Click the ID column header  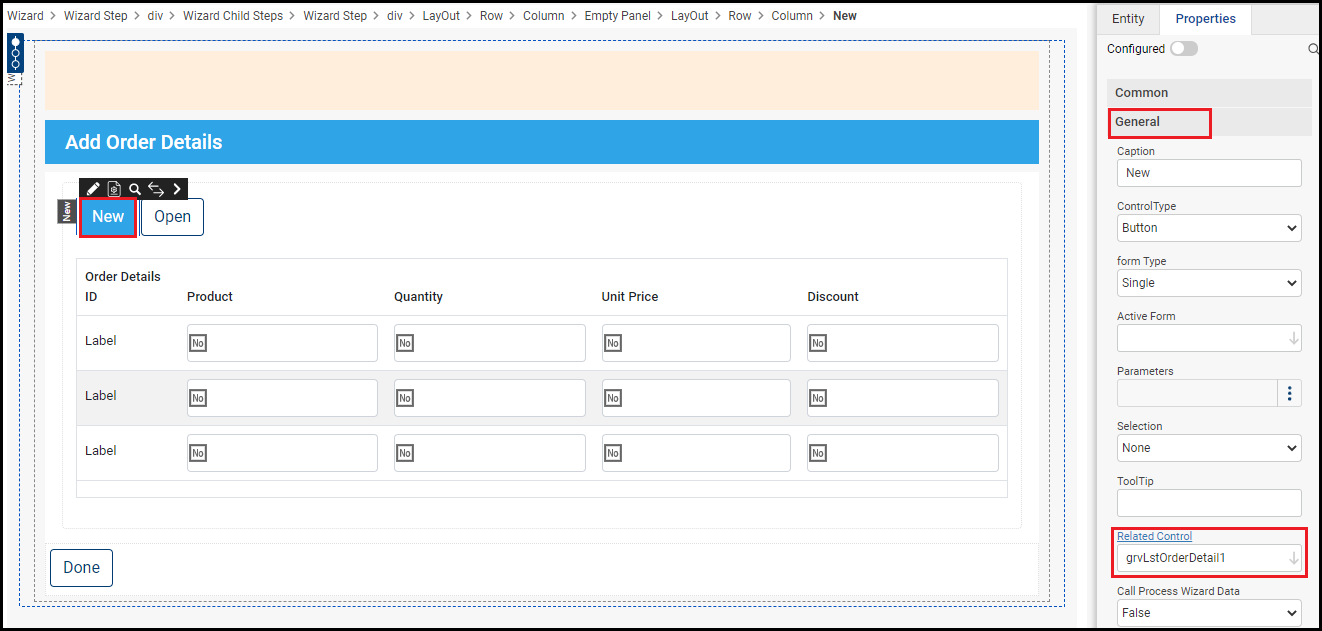pos(91,297)
